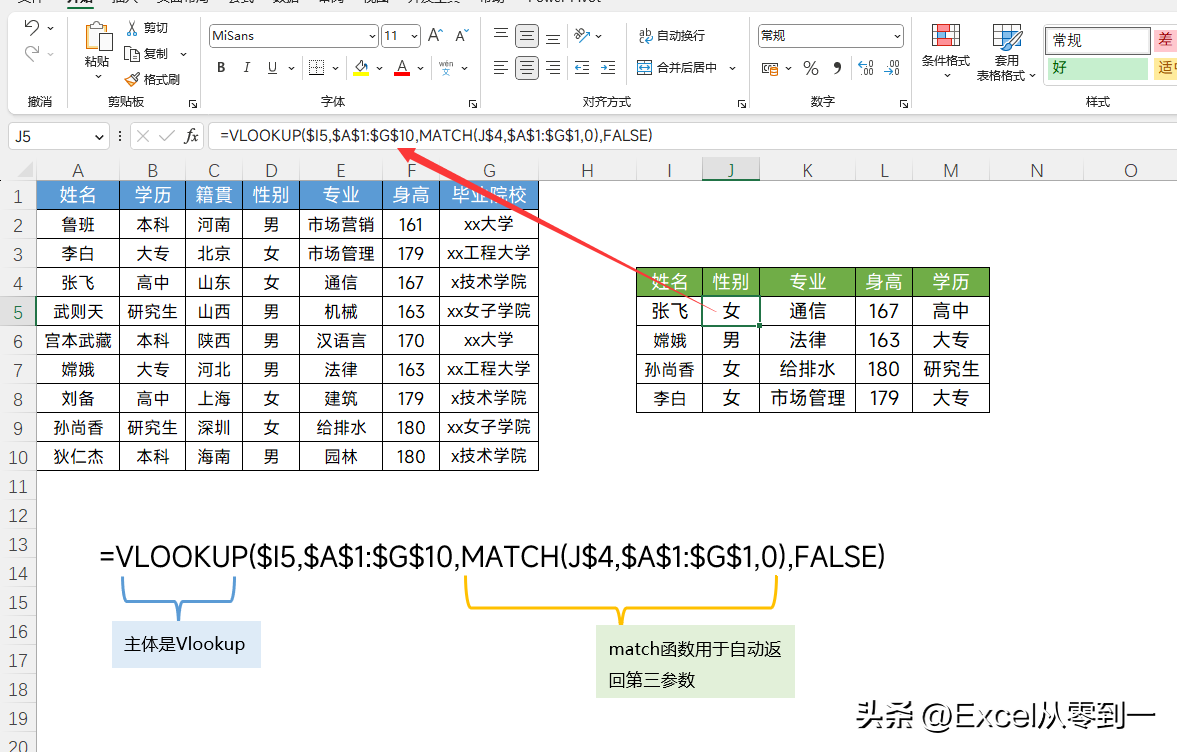Screen dimensions: 1177x752
Task: Toggle Bold formatting
Action: coord(221,68)
